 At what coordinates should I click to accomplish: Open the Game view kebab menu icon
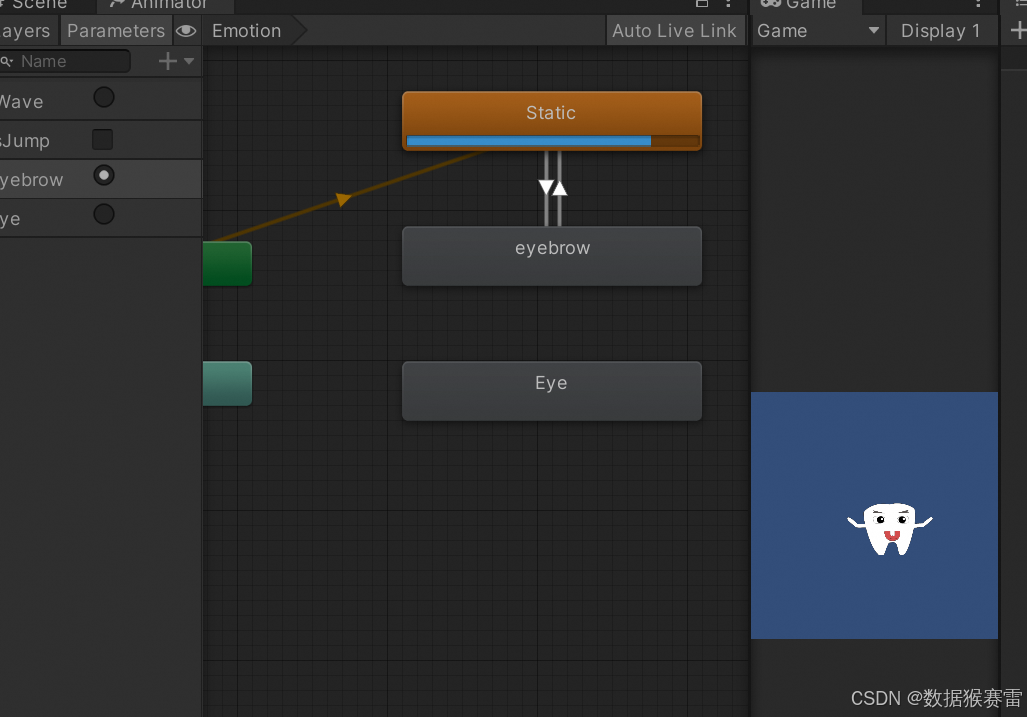978,6
